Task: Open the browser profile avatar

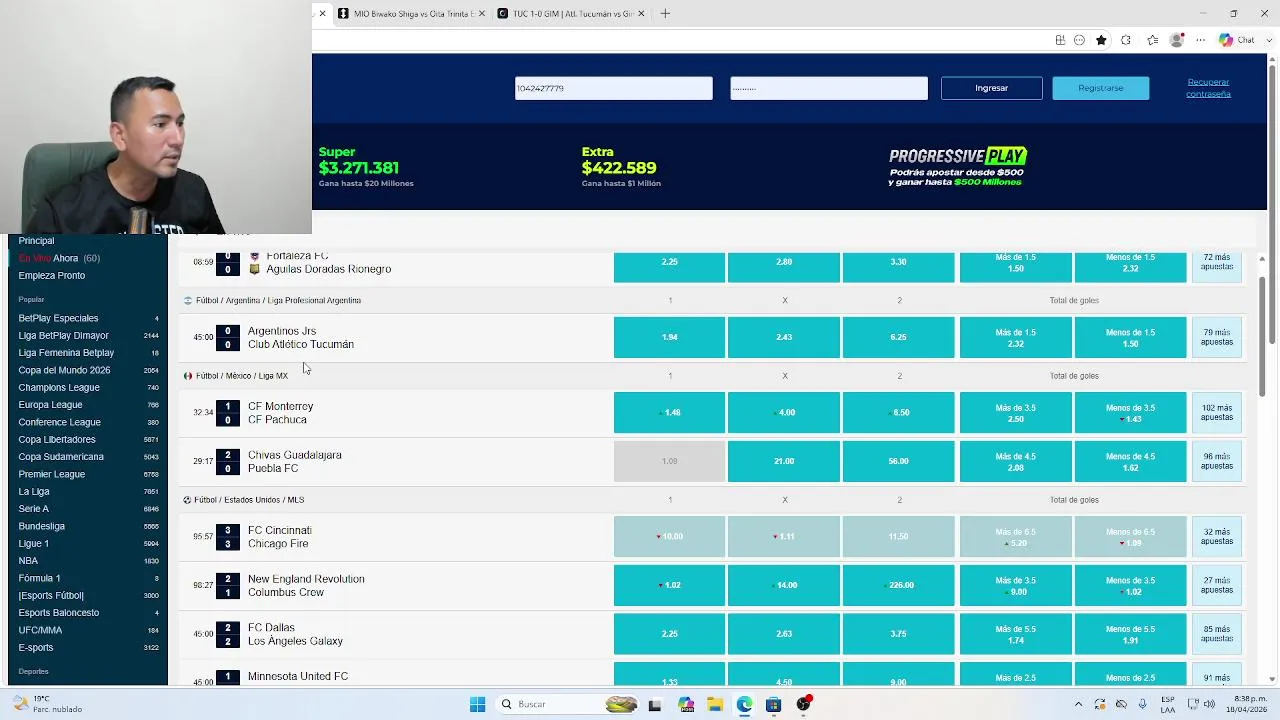Action: click(x=1177, y=40)
